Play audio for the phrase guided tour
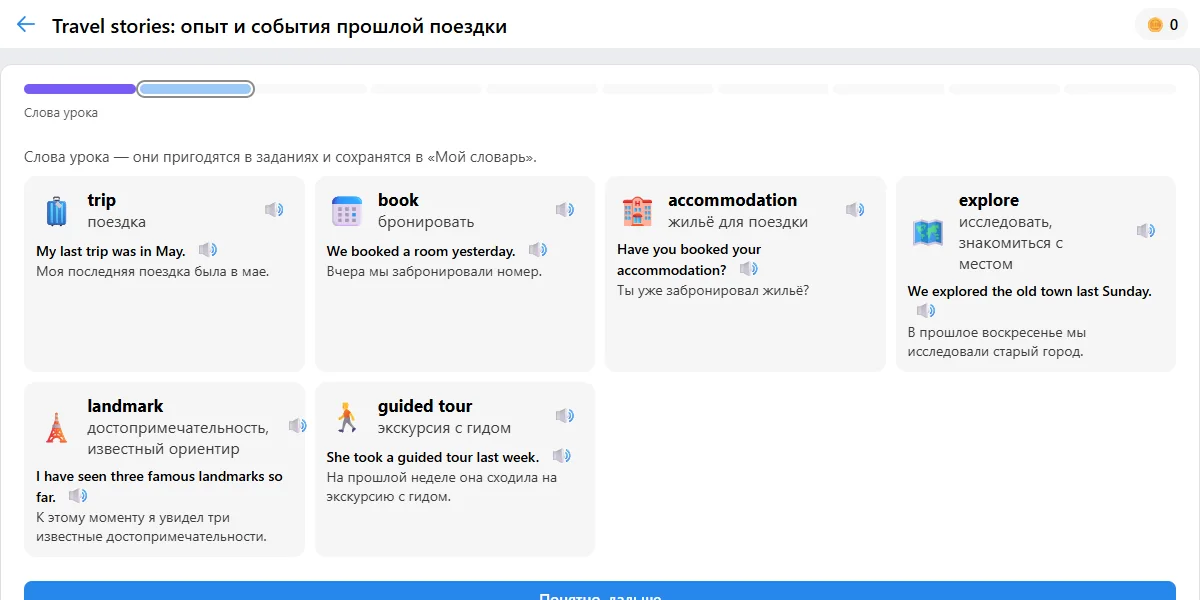This screenshot has width=1200, height=600. [565, 416]
